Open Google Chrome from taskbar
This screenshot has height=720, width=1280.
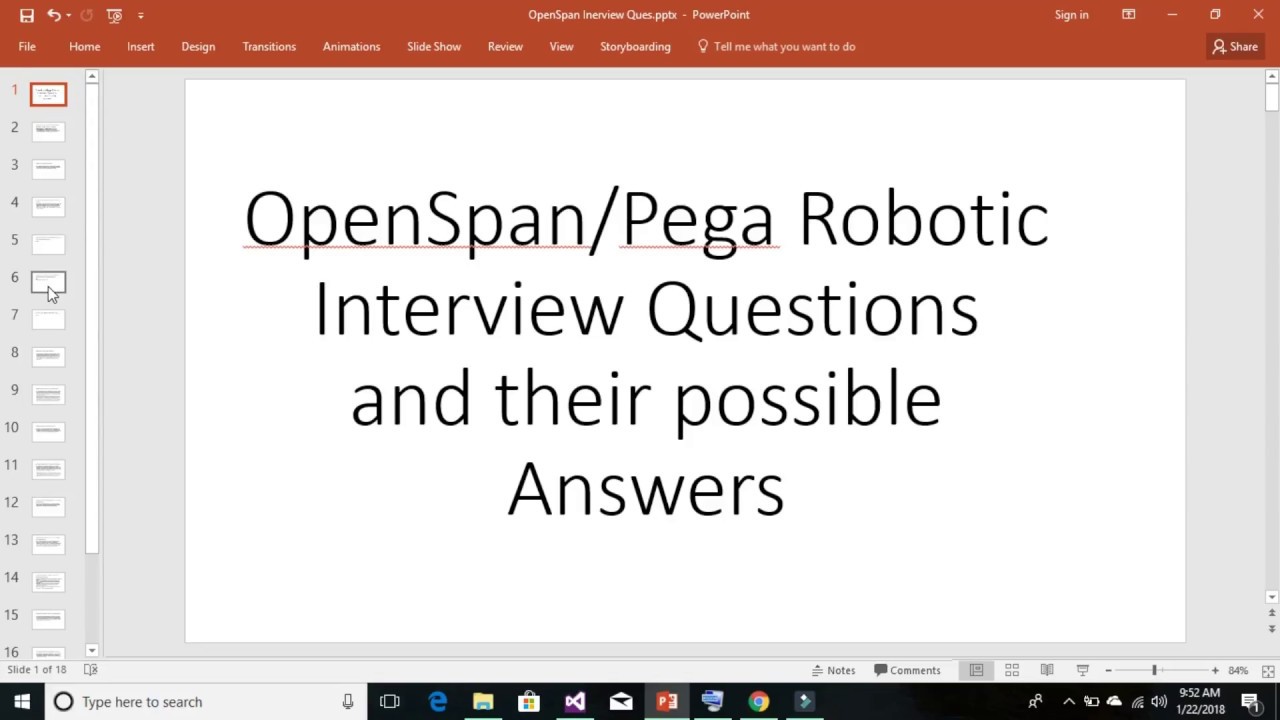[759, 702]
